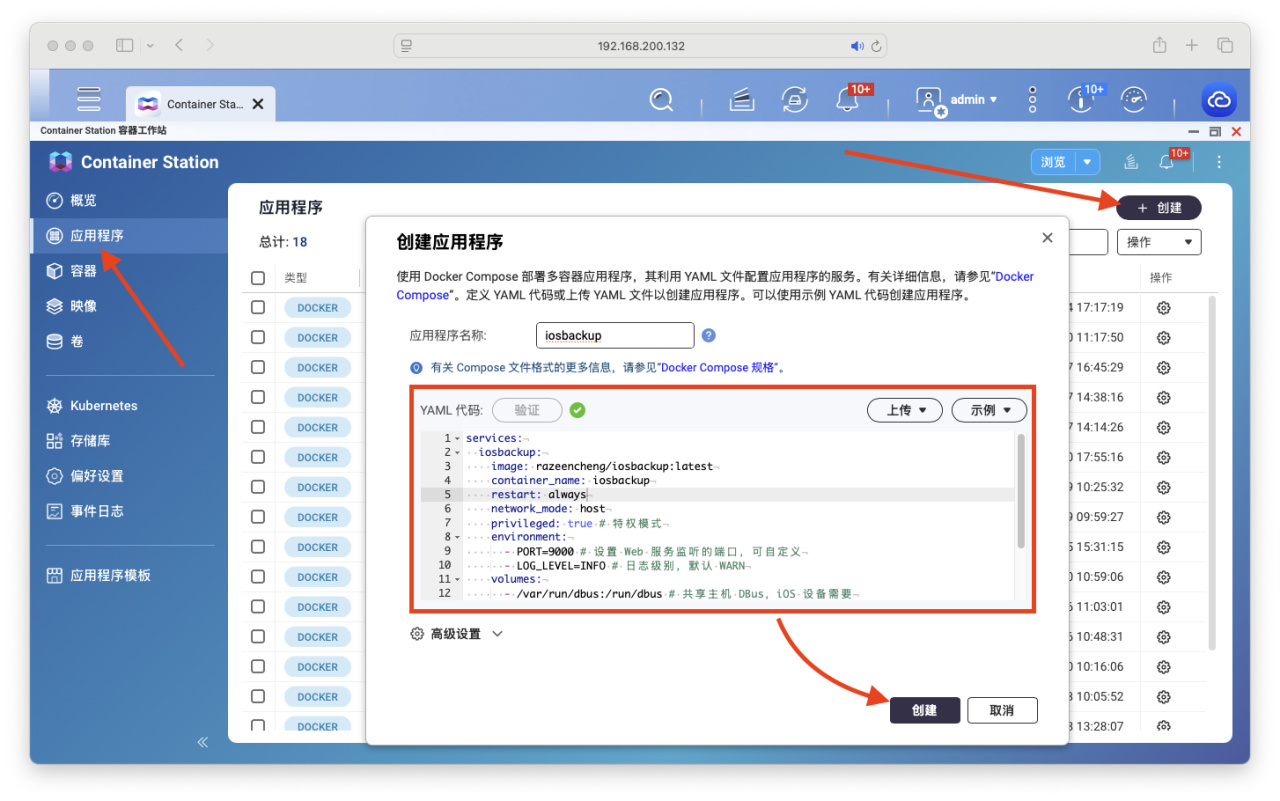Open gear actions for row ending 14:14:26
This screenshot has height=801, width=1280.
[x=1163, y=427]
